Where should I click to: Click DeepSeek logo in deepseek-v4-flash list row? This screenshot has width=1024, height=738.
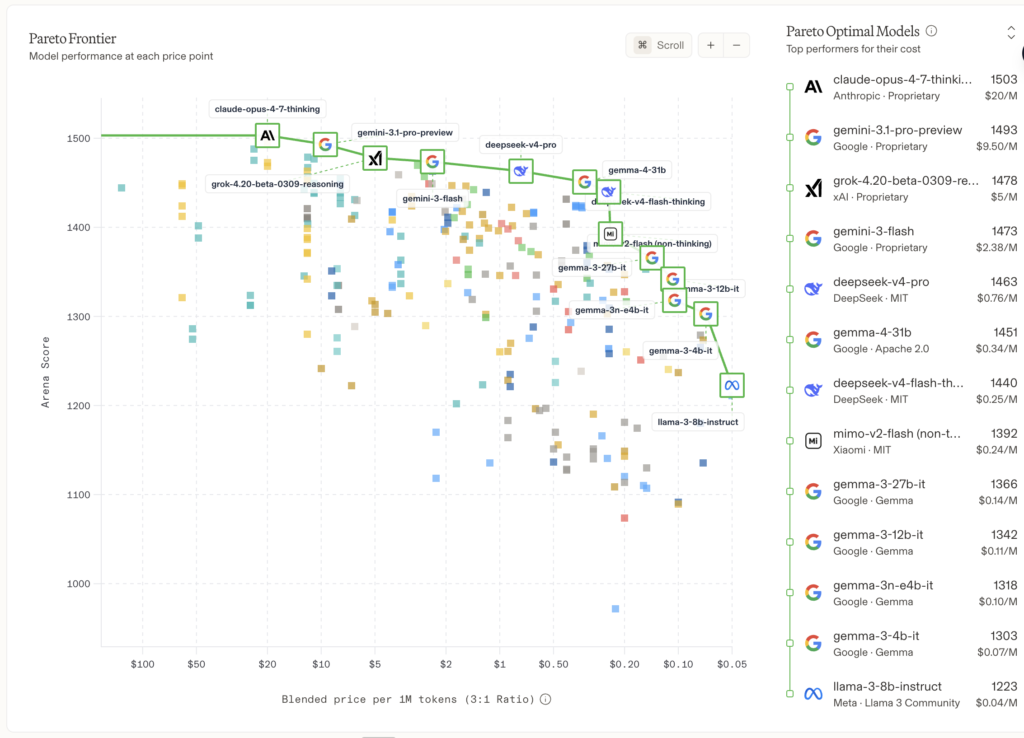(x=813, y=390)
